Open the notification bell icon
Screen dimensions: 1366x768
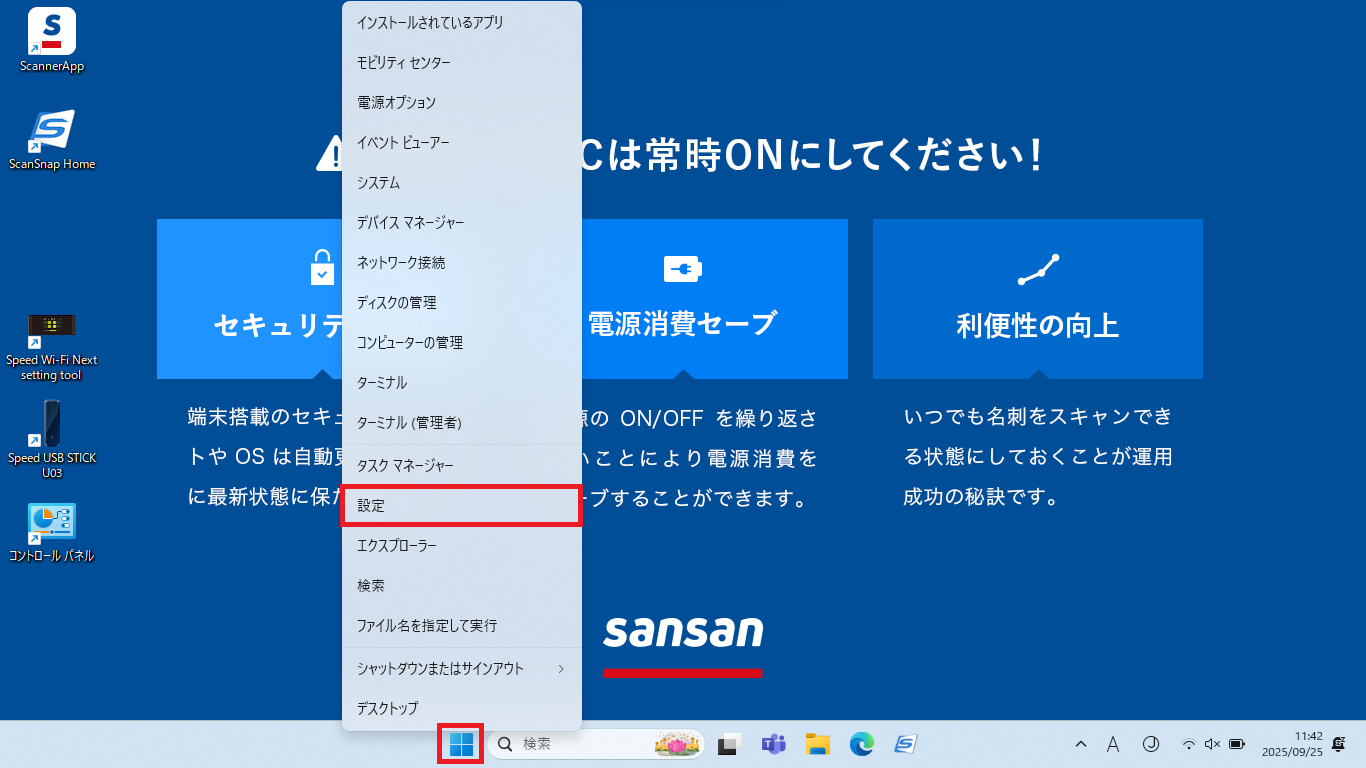(x=1338, y=744)
